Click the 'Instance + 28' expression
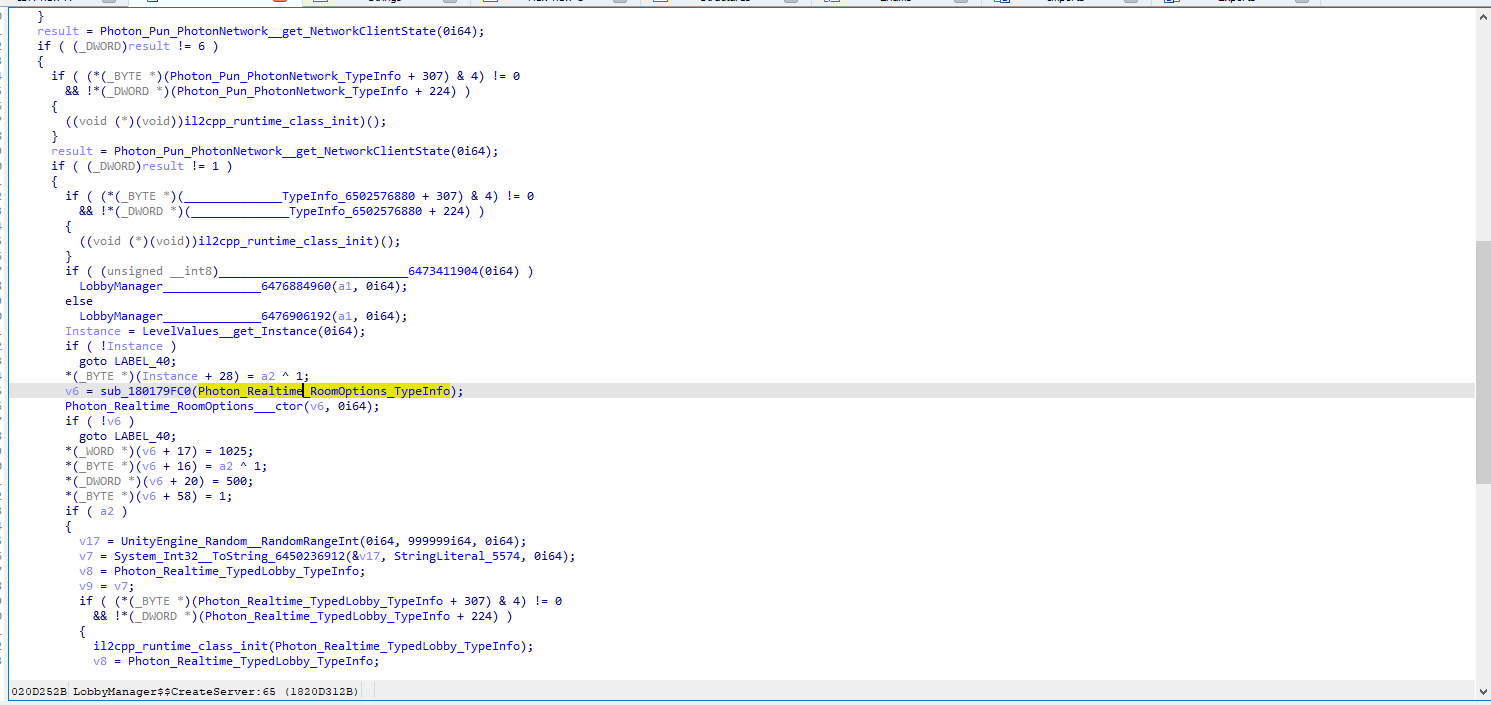 (184, 376)
